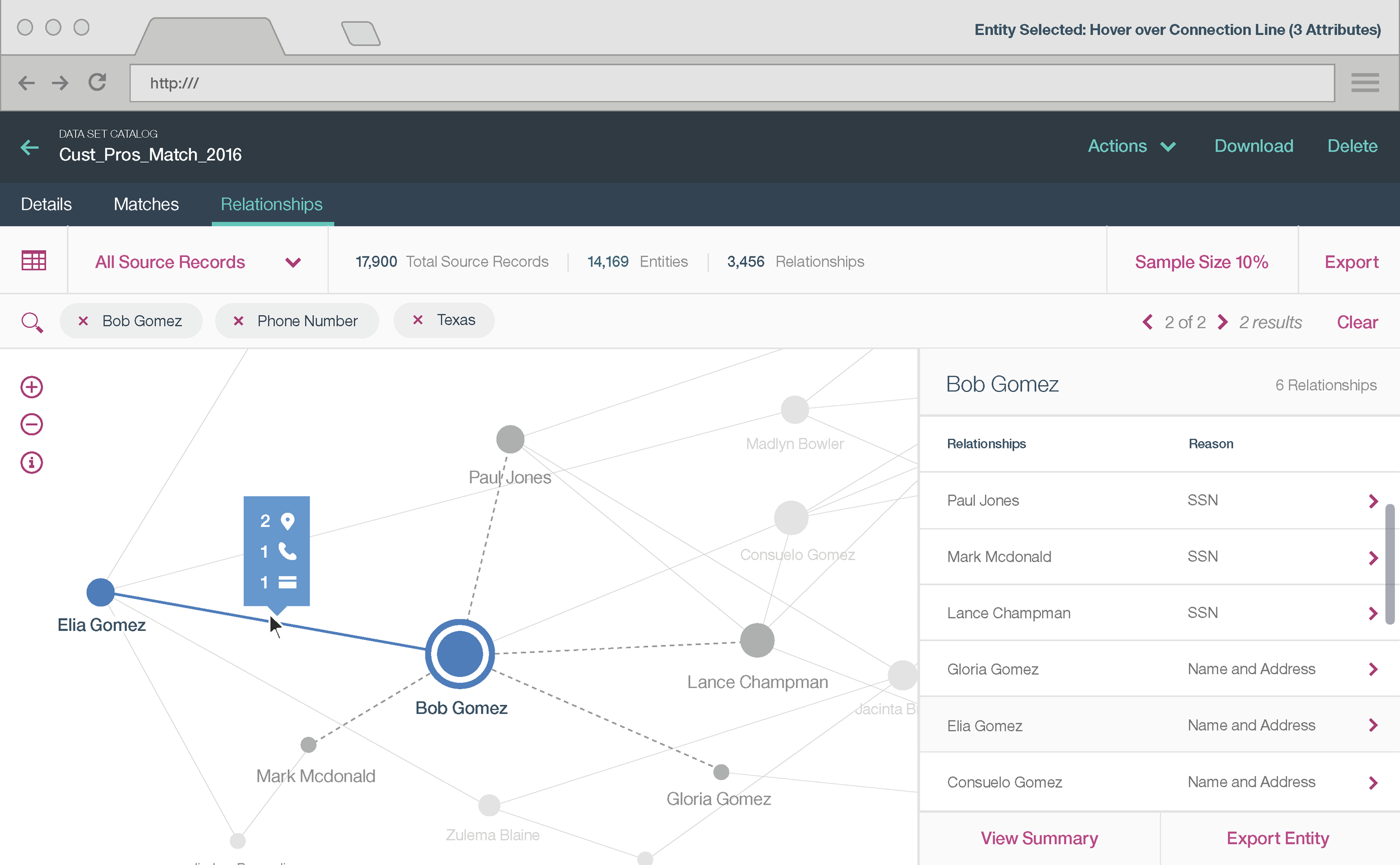Select the Lance Champman graph node

[757, 640]
